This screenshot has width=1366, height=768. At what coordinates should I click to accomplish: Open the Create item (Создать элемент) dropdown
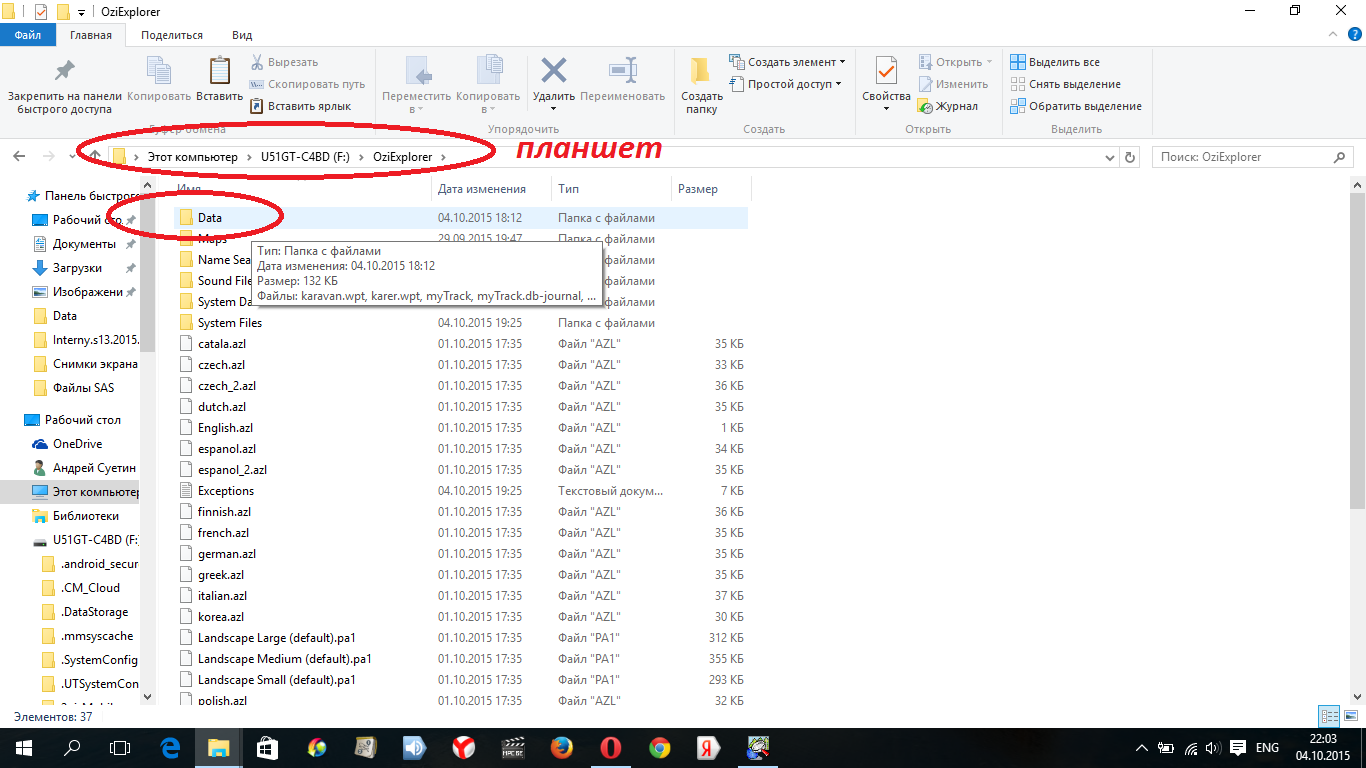point(787,62)
